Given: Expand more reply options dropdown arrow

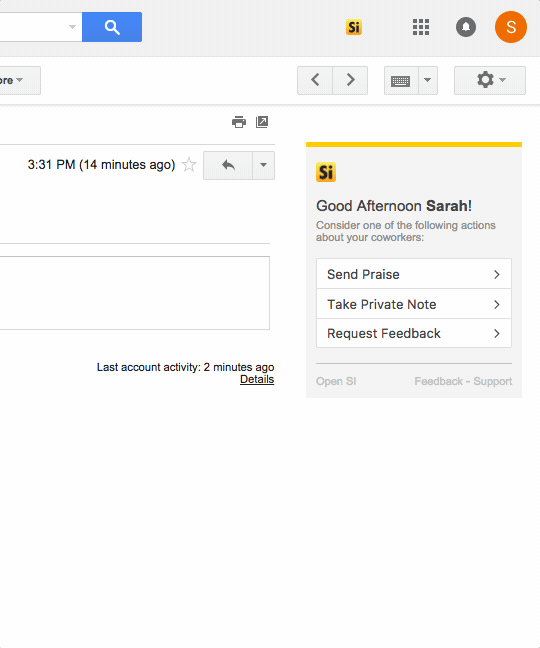Looking at the screenshot, I should tap(263, 165).
